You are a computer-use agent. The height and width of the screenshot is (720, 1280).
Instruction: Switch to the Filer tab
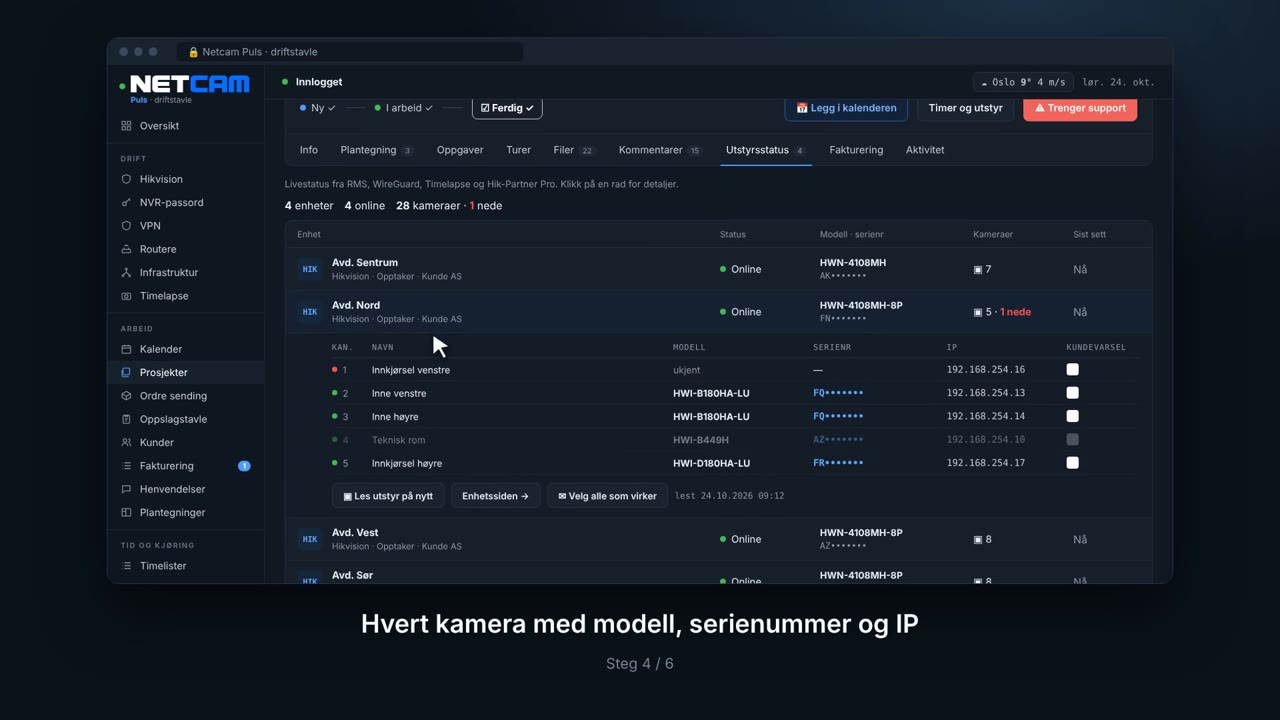574,150
